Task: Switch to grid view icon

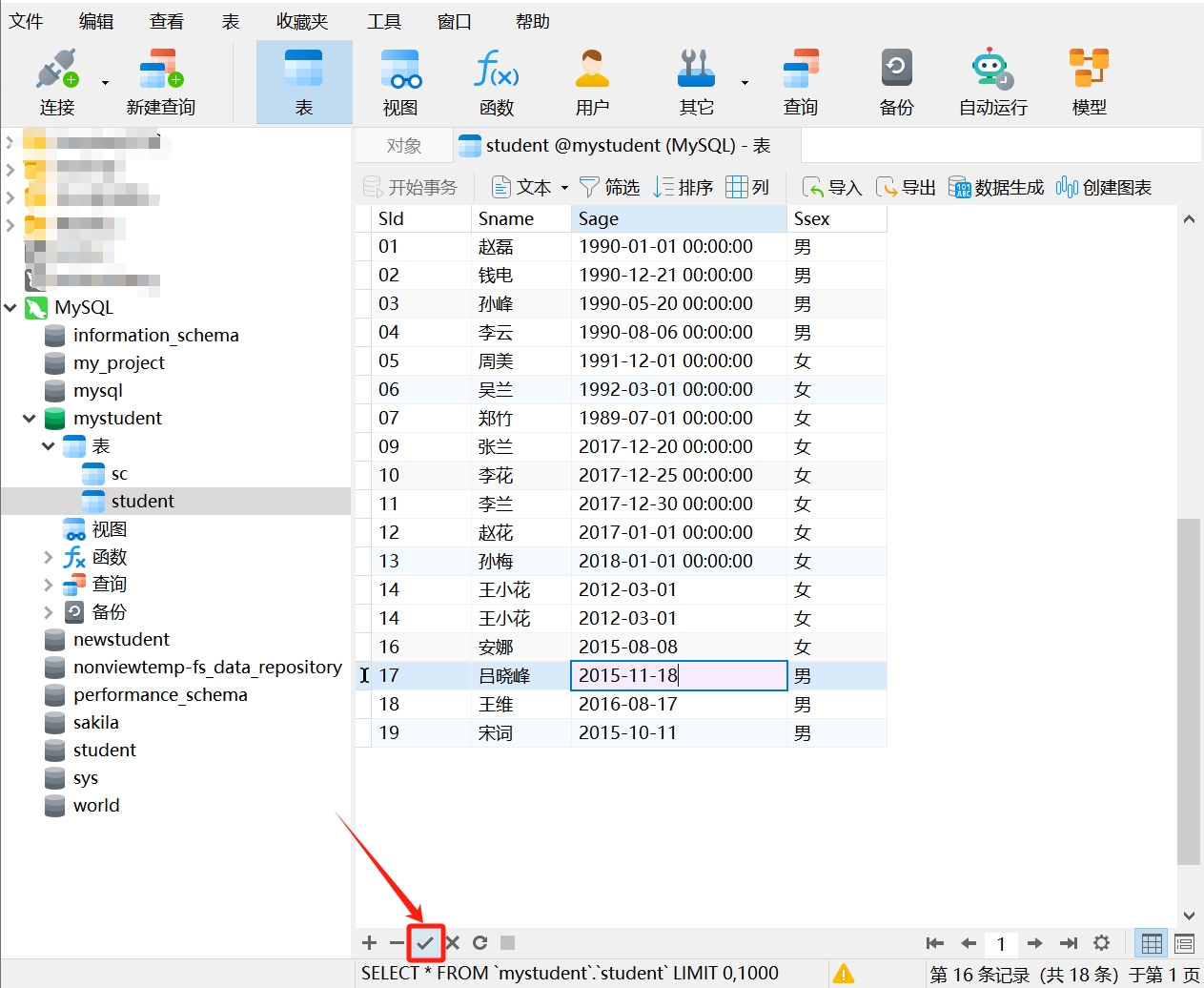Action: [1152, 944]
